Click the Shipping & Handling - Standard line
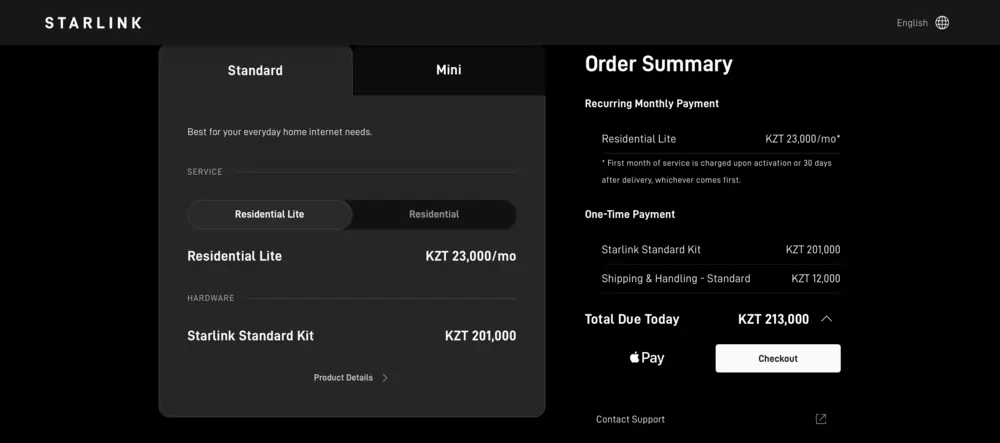The image size is (1000, 443). pos(676,278)
